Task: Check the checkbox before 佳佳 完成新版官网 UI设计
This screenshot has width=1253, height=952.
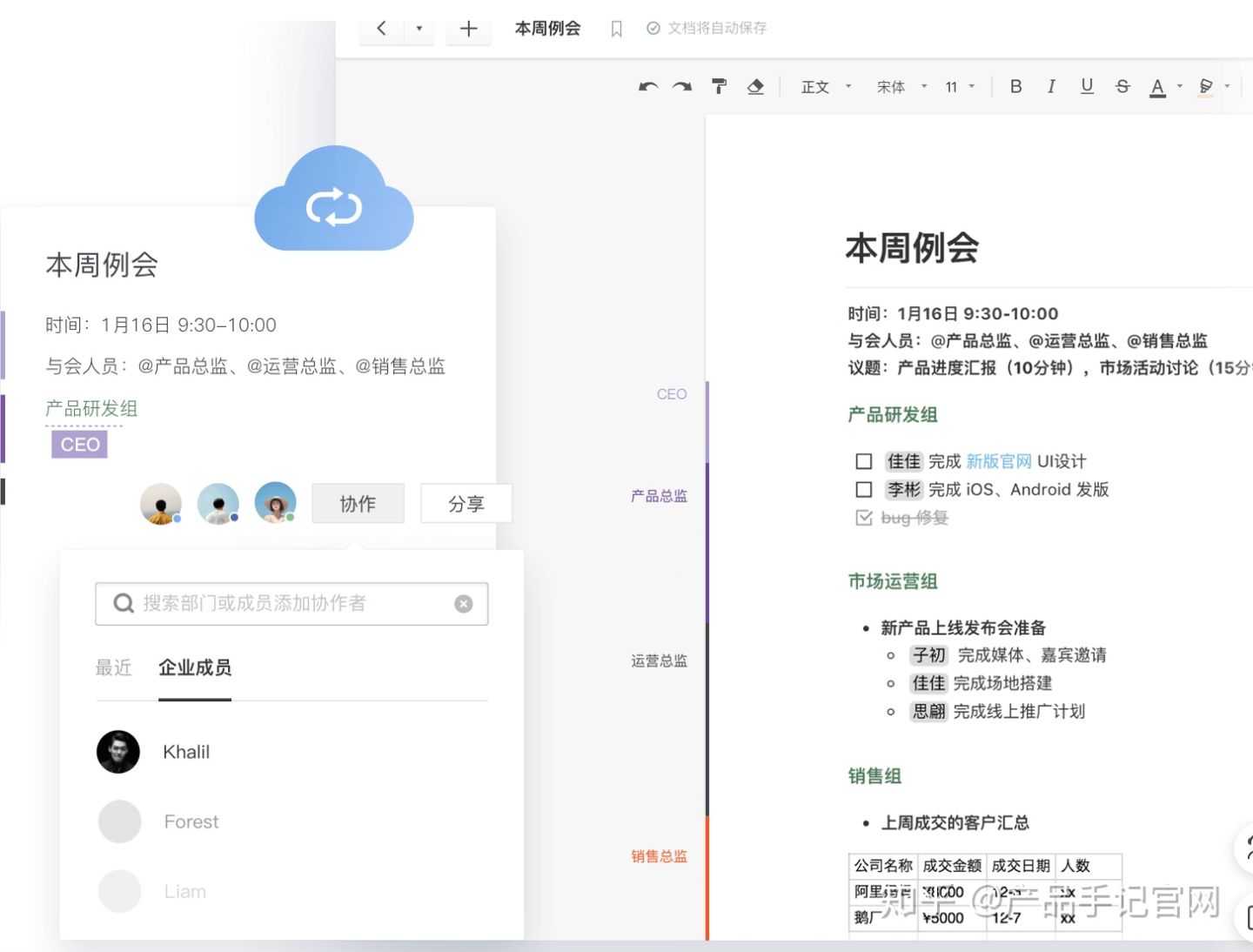Action: [864, 461]
